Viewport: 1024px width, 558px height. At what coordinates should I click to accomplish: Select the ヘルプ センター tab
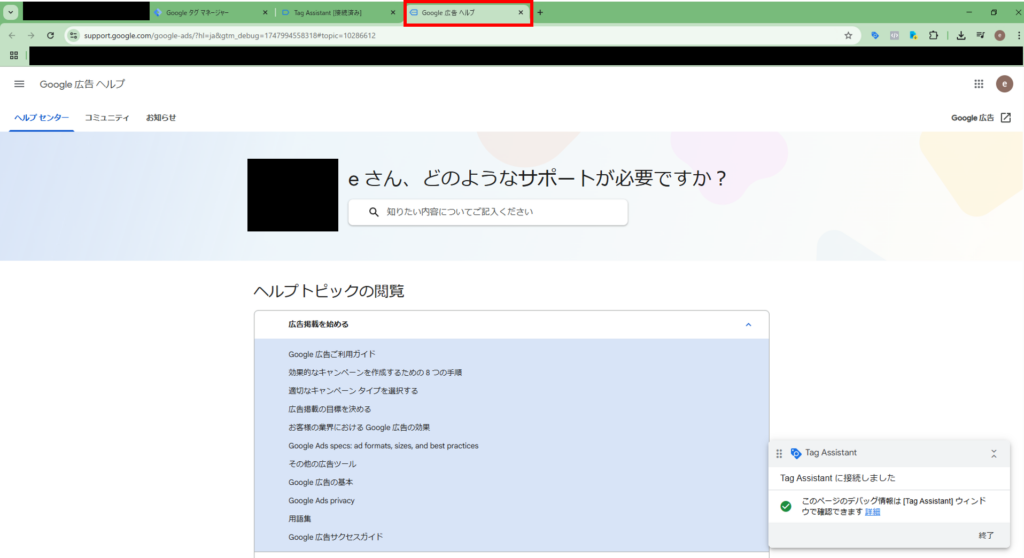click(x=41, y=118)
